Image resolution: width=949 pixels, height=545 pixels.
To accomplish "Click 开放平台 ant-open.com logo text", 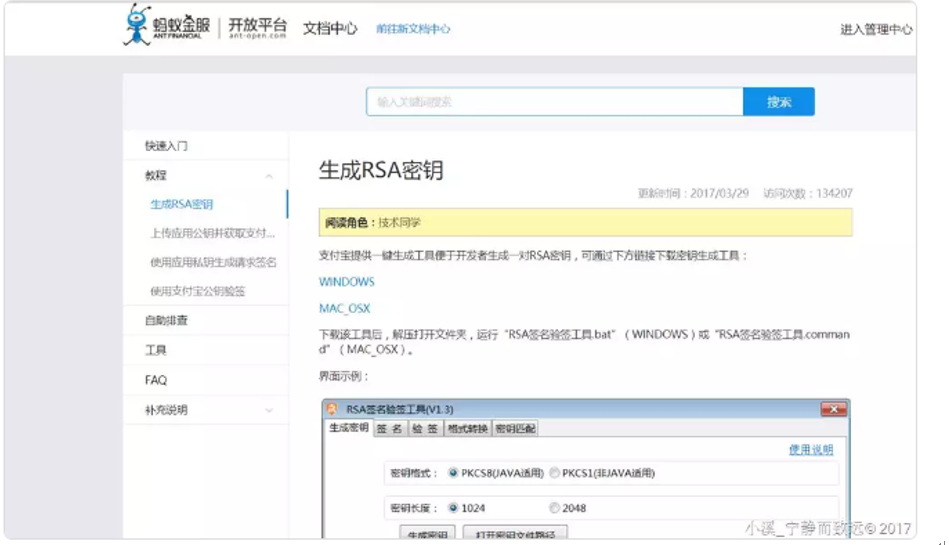I will pos(257,28).
